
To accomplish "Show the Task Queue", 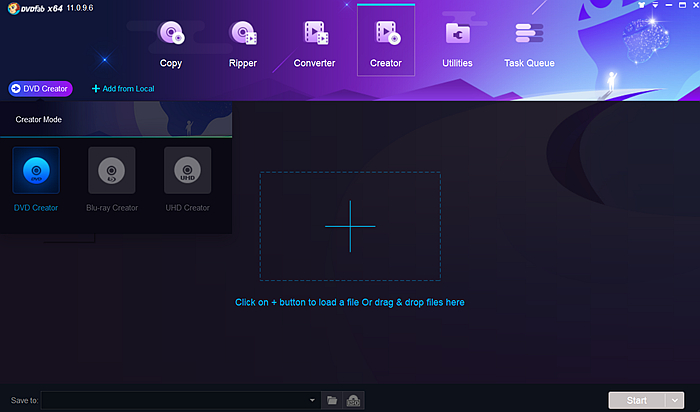I will point(529,44).
